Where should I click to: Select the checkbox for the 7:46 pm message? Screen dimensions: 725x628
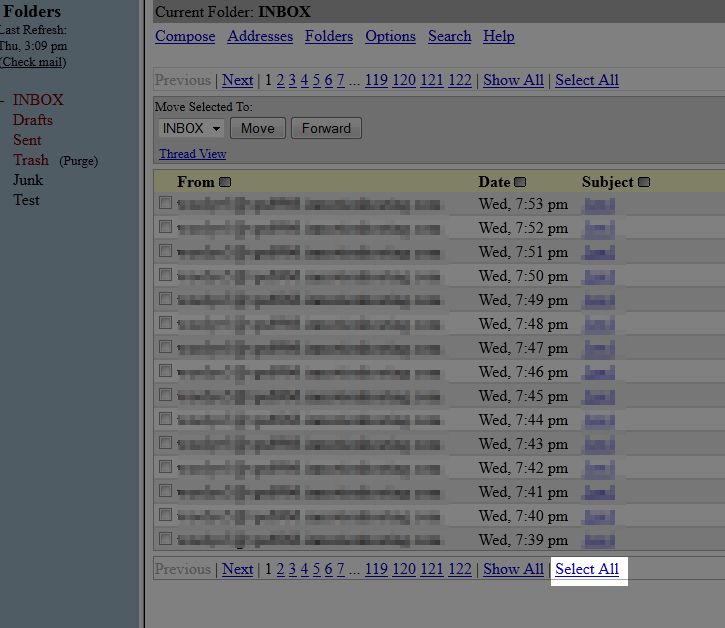point(165,371)
